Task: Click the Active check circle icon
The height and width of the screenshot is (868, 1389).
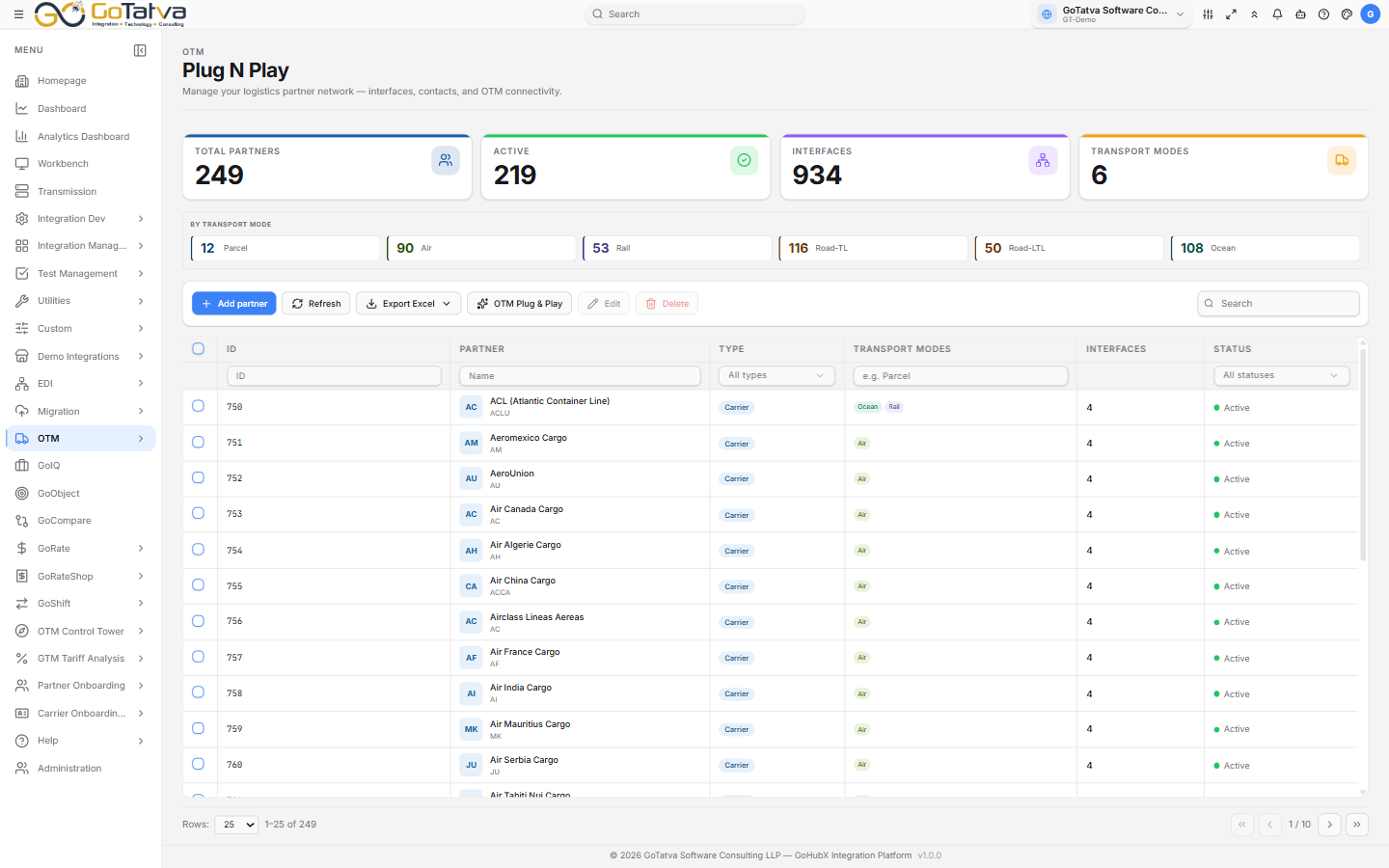Action: pyautogui.click(x=744, y=160)
